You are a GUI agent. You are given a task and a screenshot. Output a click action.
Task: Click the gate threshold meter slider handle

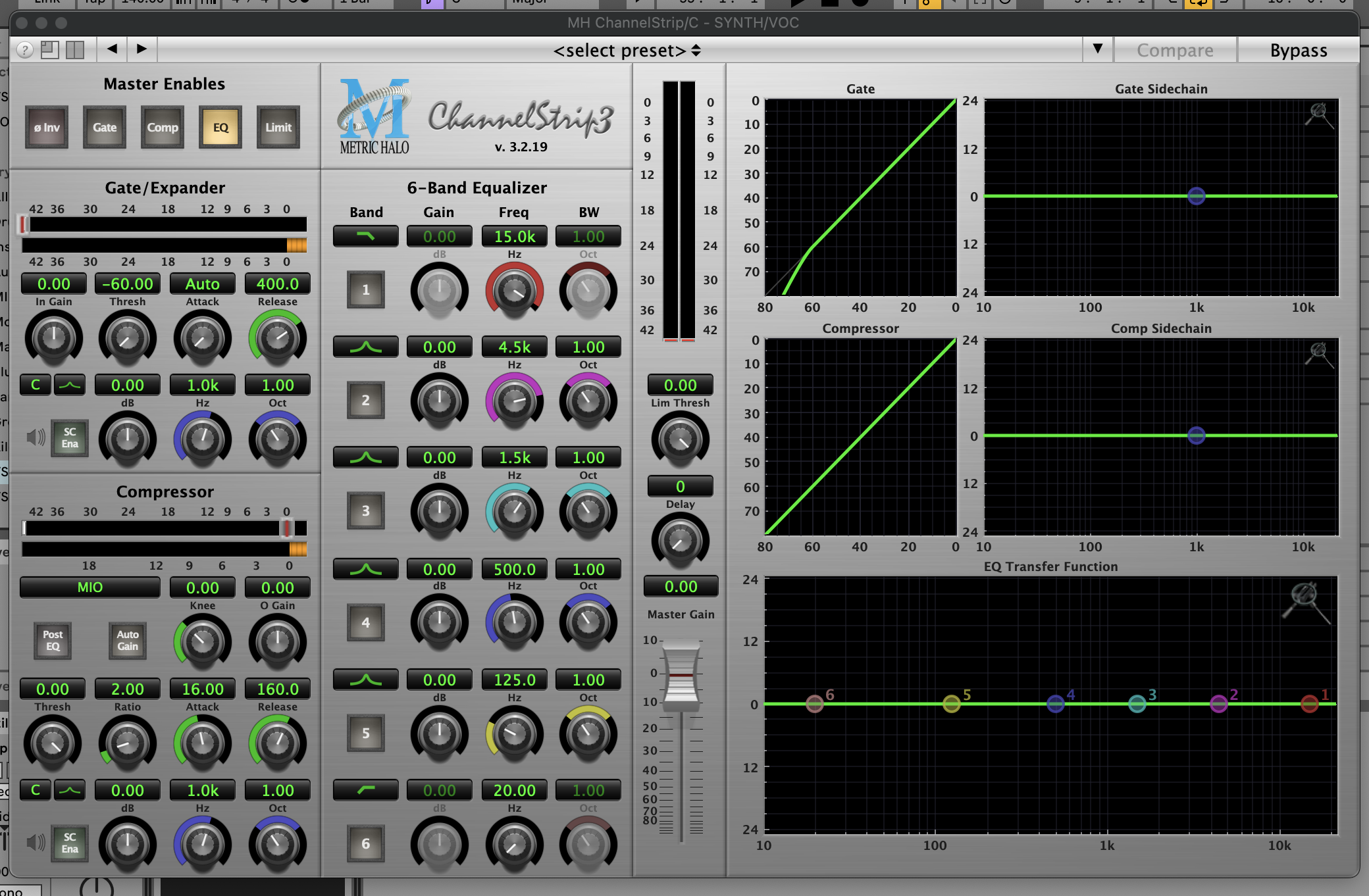(x=23, y=224)
